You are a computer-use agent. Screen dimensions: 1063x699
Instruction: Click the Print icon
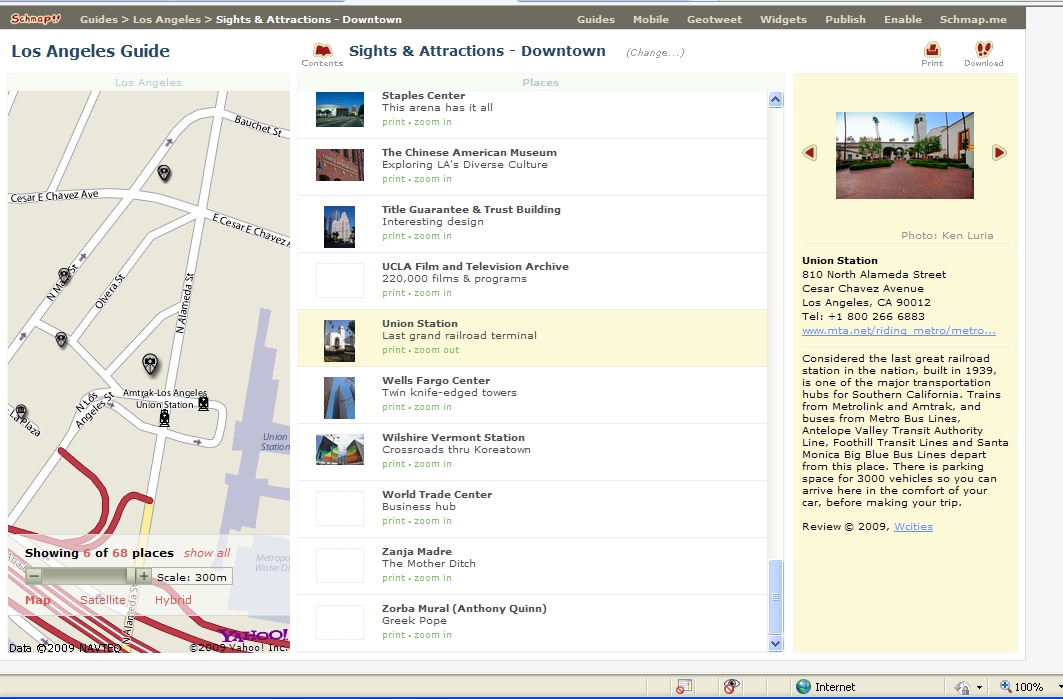[932, 49]
